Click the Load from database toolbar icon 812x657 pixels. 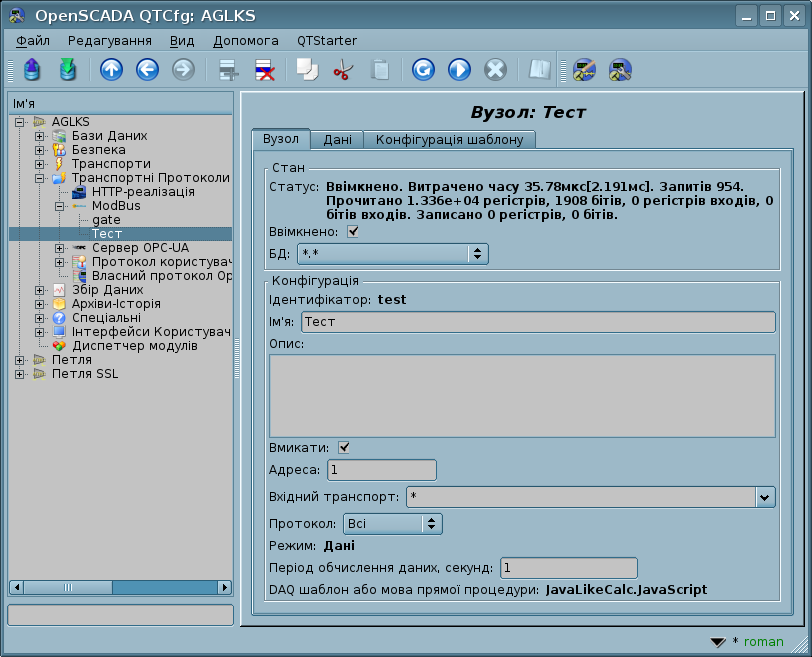click(x=32, y=70)
